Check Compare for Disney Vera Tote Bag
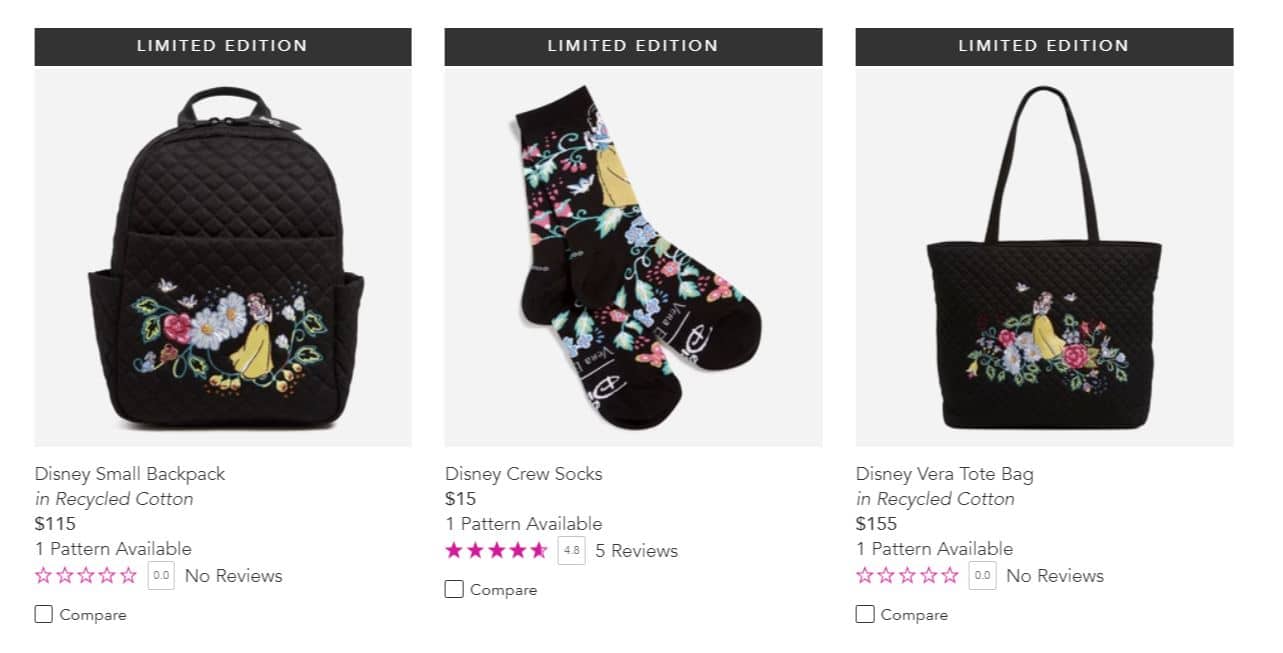 (865, 614)
